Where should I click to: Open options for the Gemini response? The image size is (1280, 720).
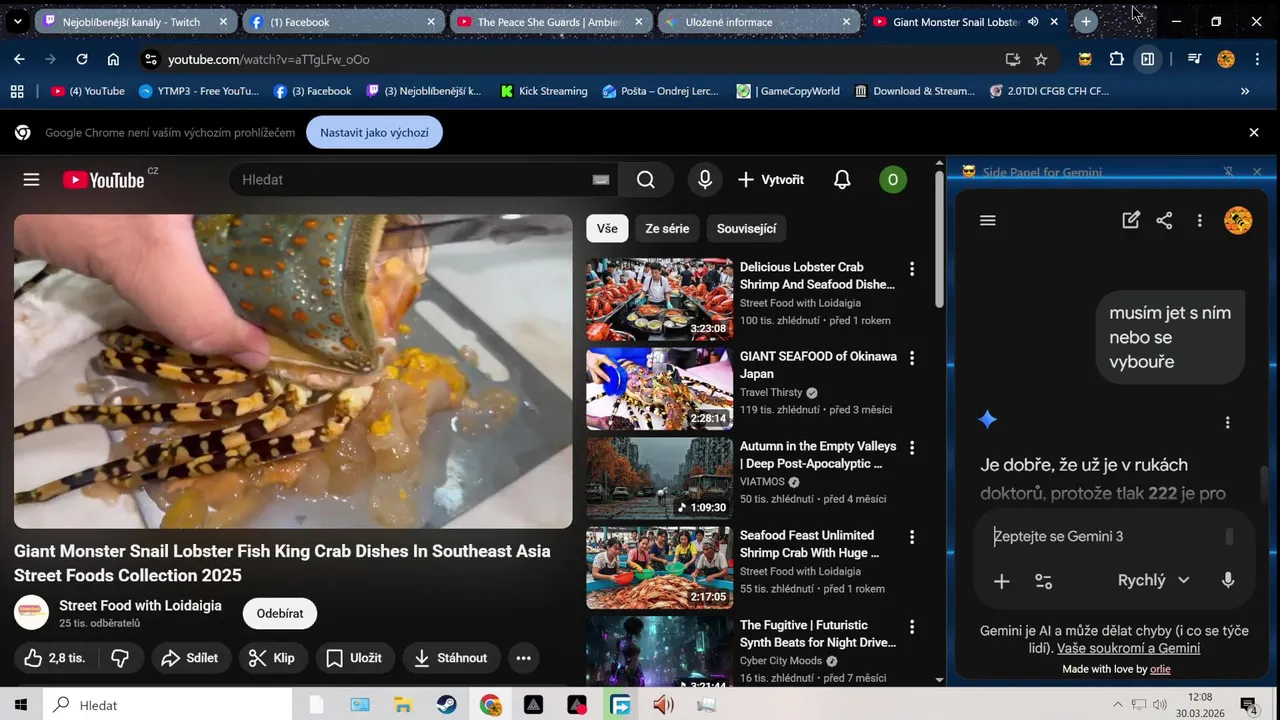pyautogui.click(x=1228, y=422)
